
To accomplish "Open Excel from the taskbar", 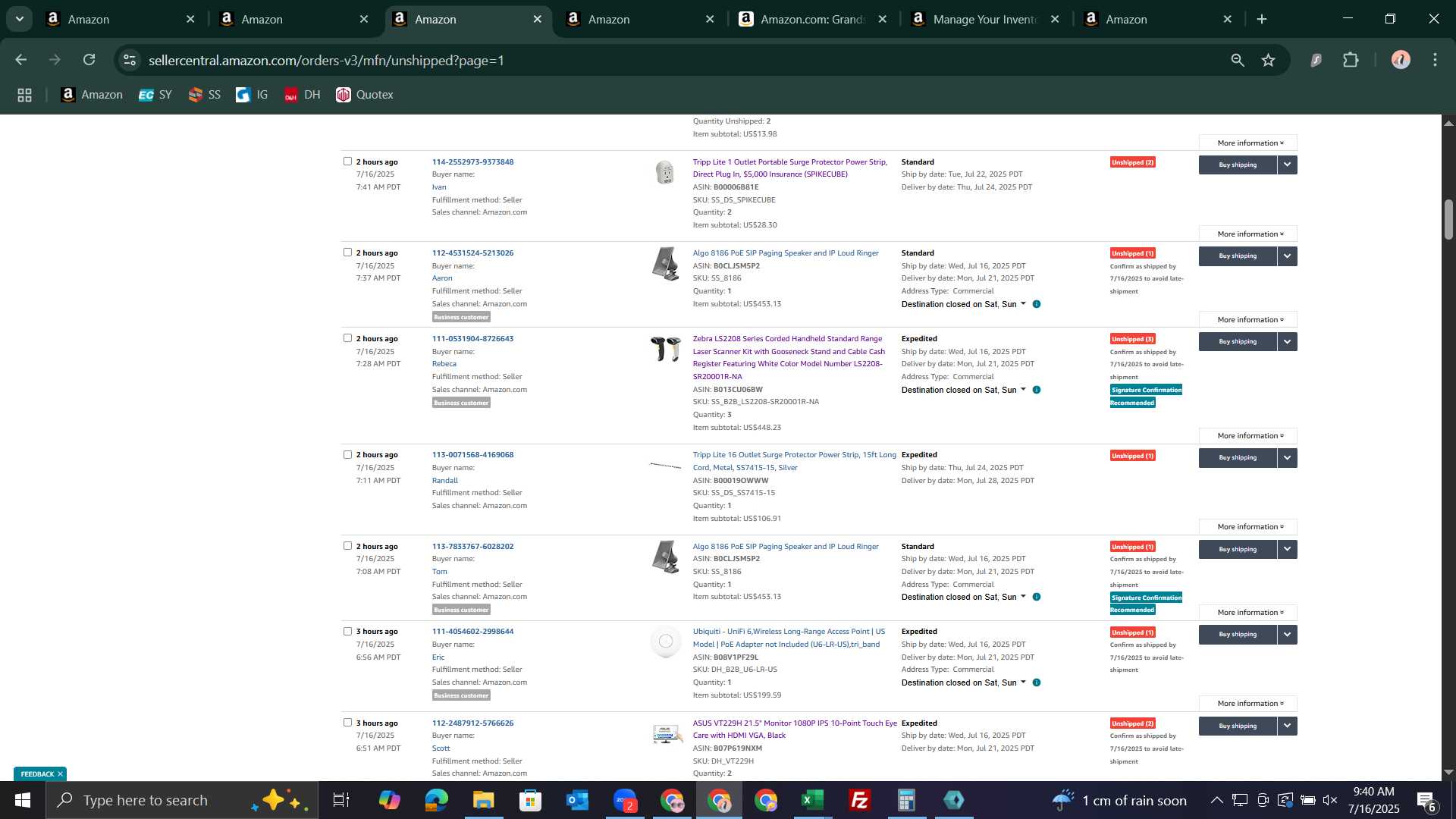I will [x=812, y=800].
